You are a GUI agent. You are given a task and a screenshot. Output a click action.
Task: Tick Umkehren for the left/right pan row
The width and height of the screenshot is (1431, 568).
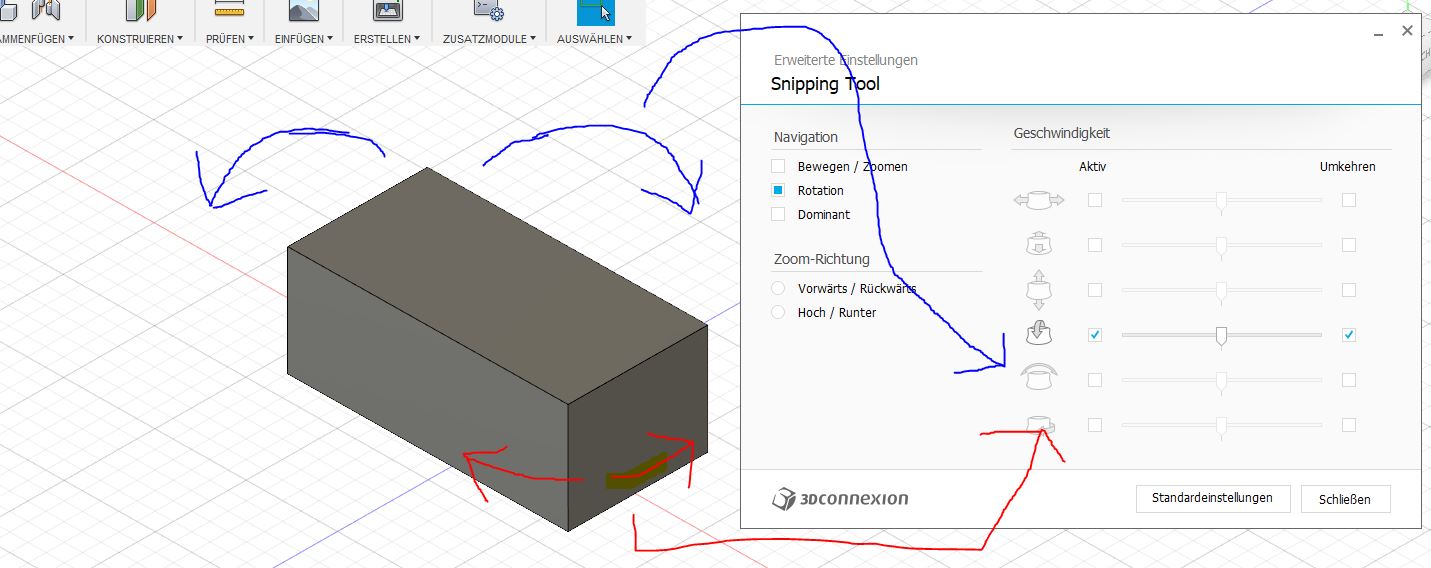1349,200
